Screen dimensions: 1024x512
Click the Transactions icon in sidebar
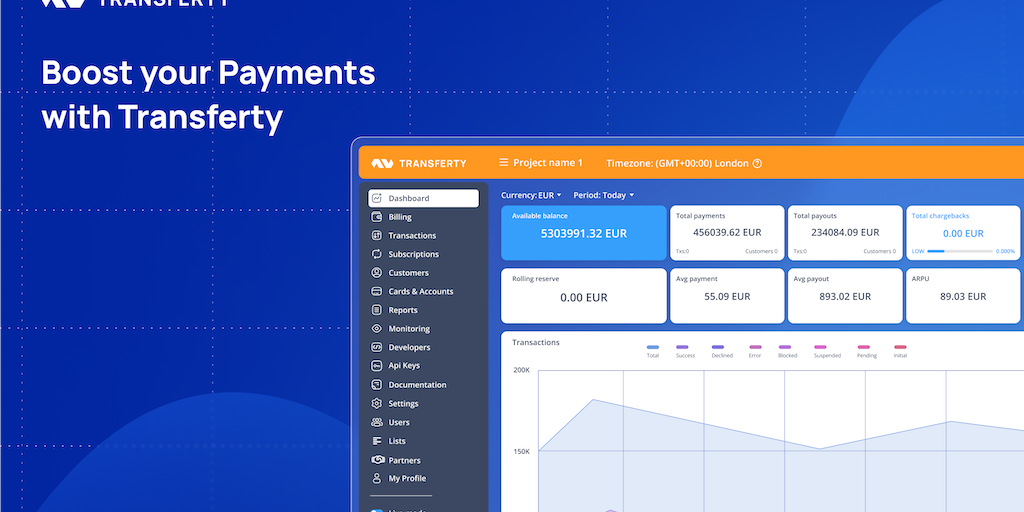coord(376,235)
